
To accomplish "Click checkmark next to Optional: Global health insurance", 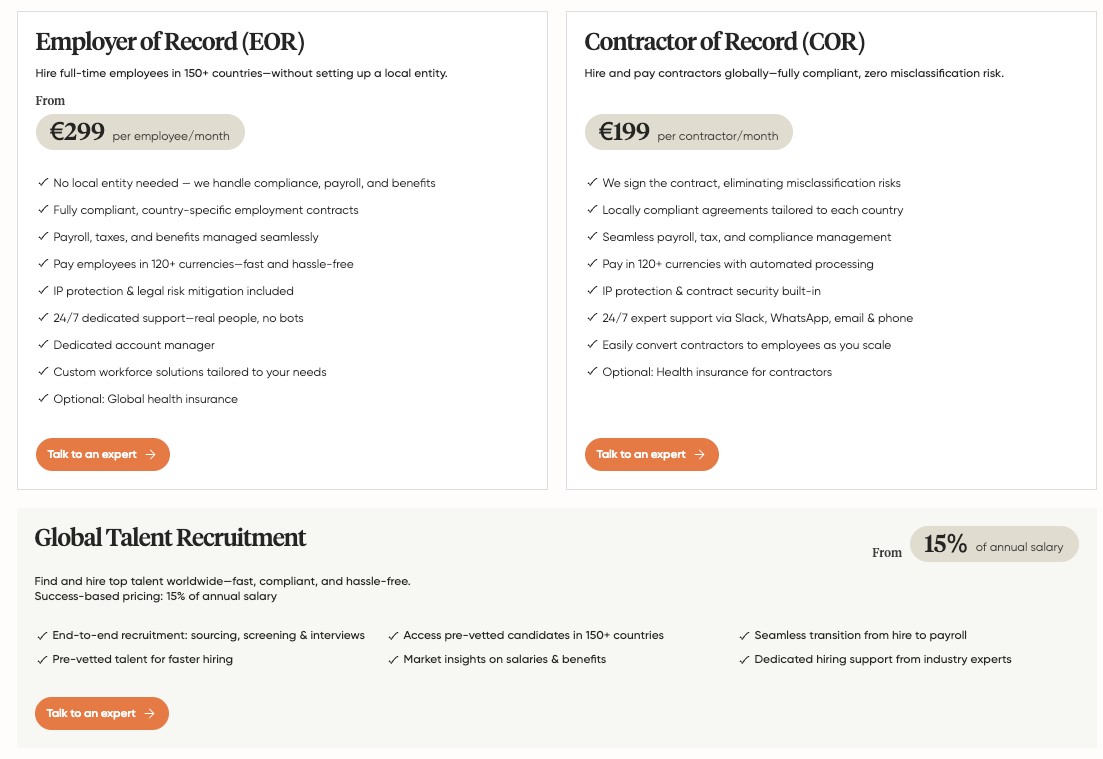I will coord(43,398).
